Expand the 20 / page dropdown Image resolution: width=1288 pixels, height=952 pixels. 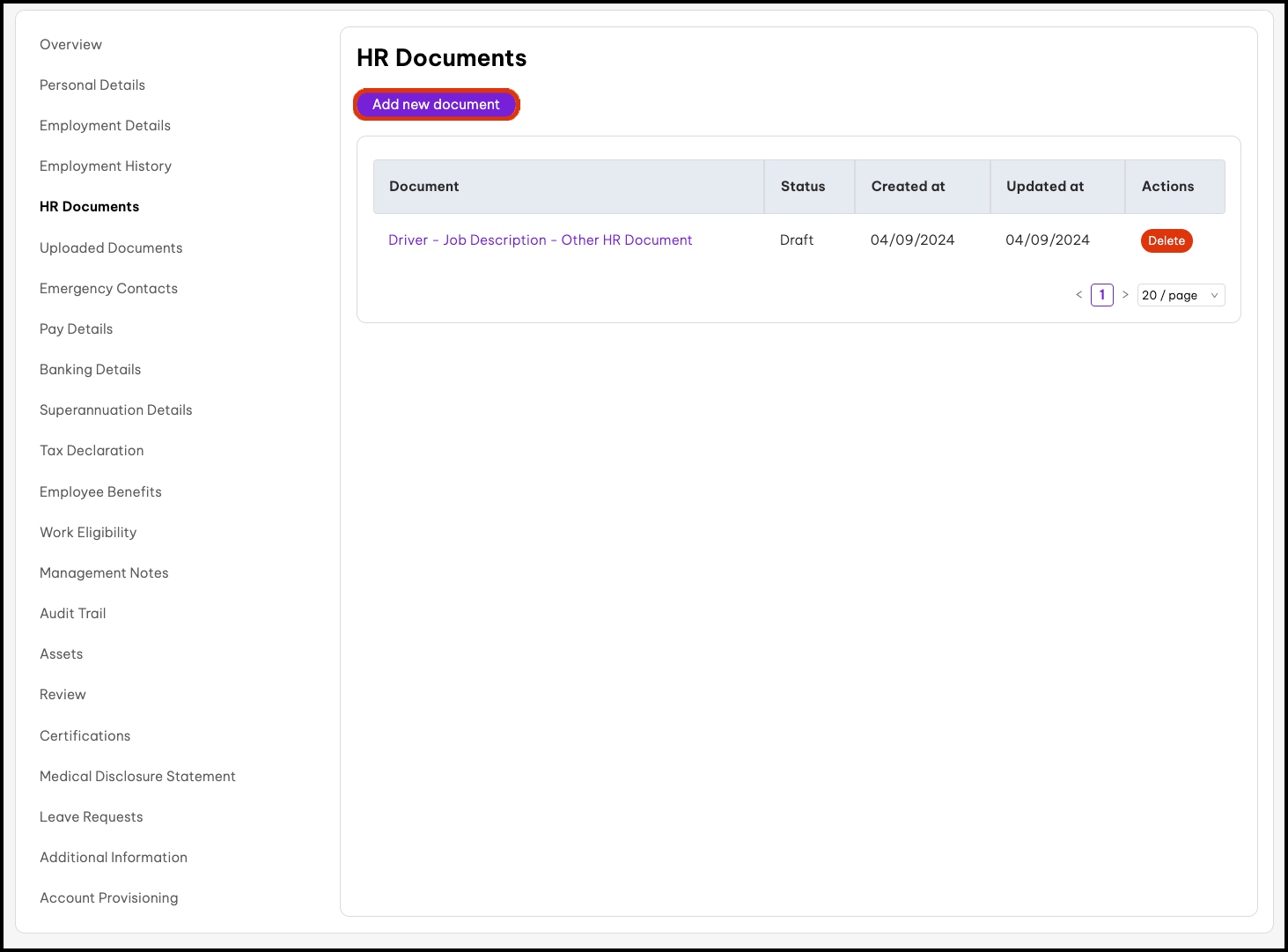pyautogui.click(x=1180, y=296)
